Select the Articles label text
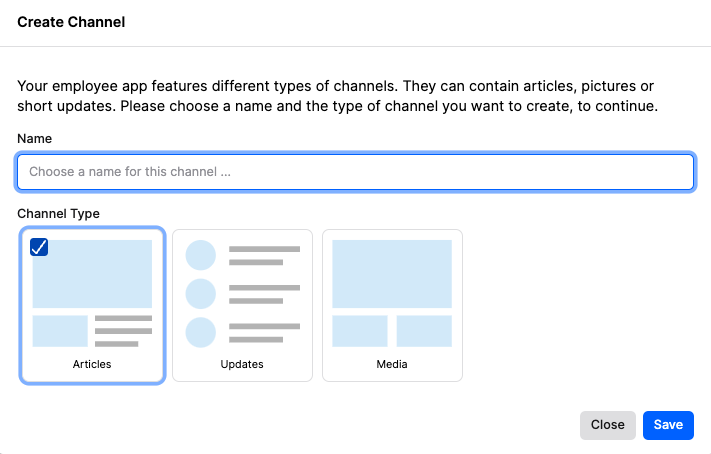The image size is (711, 454). pos(92,364)
